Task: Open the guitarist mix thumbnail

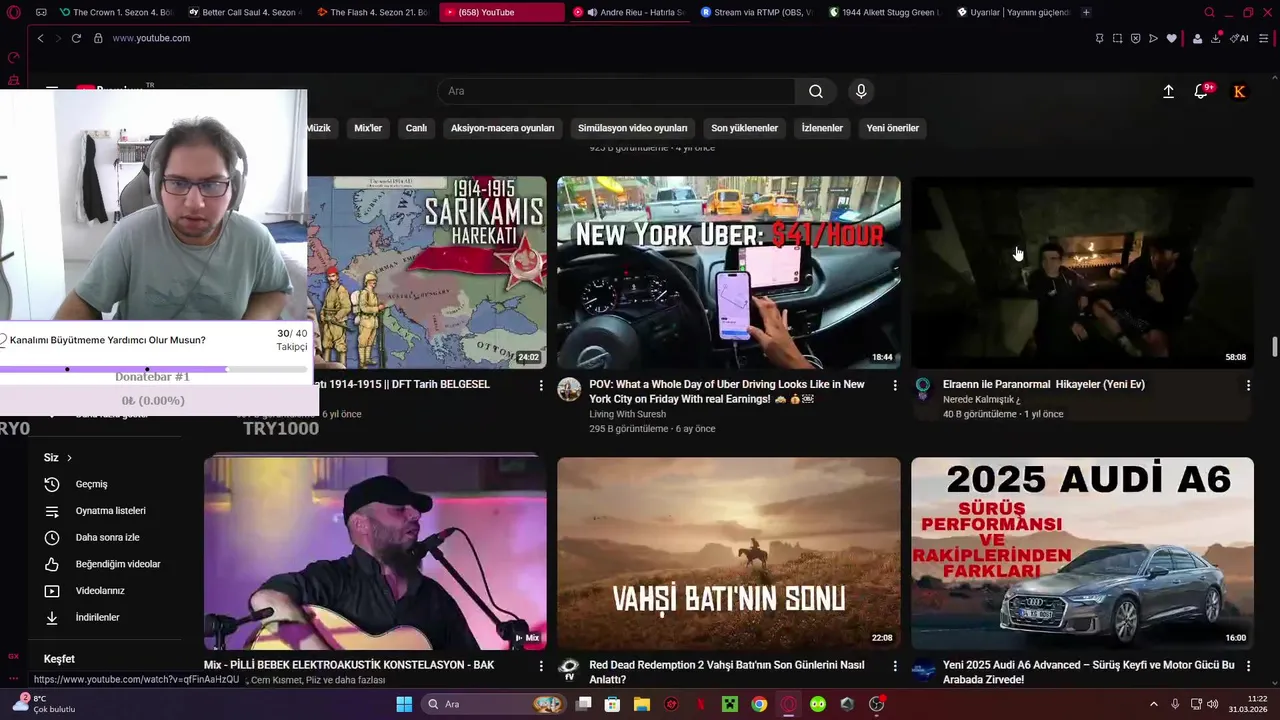Action: (x=375, y=554)
